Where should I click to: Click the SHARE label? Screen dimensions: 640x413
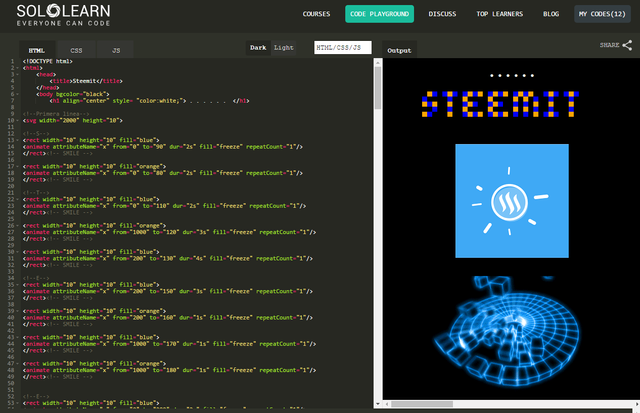[609, 45]
